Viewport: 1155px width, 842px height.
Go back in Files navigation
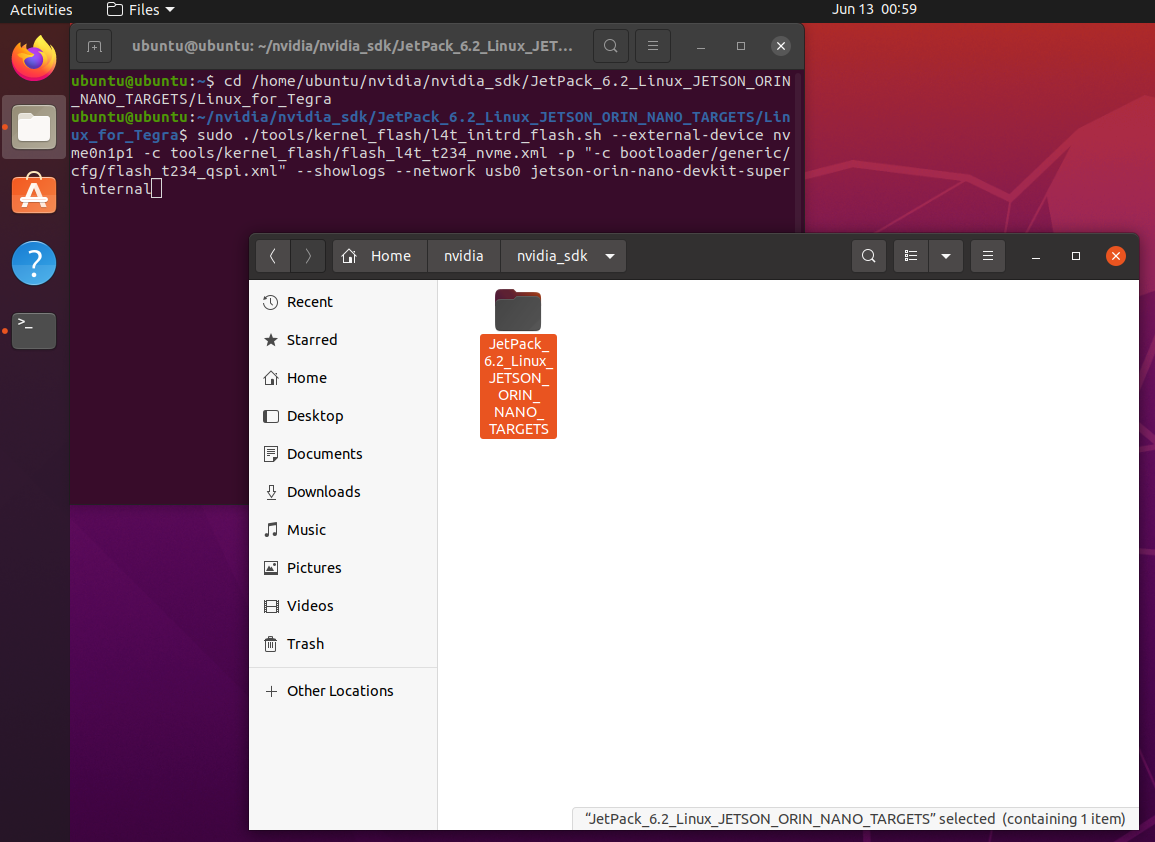coord(273,256)
